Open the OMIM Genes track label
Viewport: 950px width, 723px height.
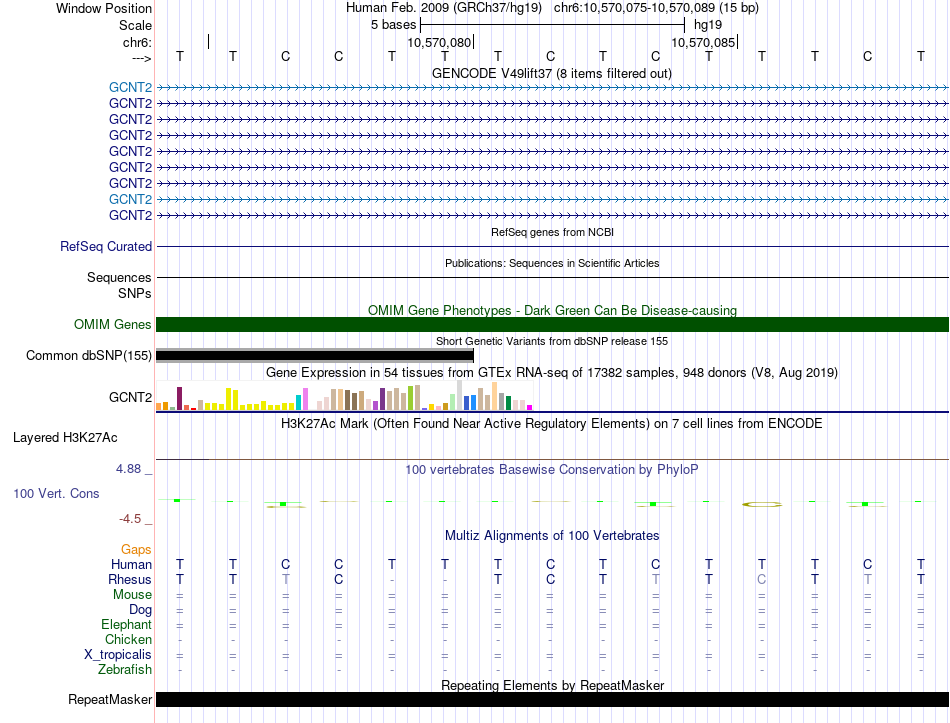click(112, 324)
